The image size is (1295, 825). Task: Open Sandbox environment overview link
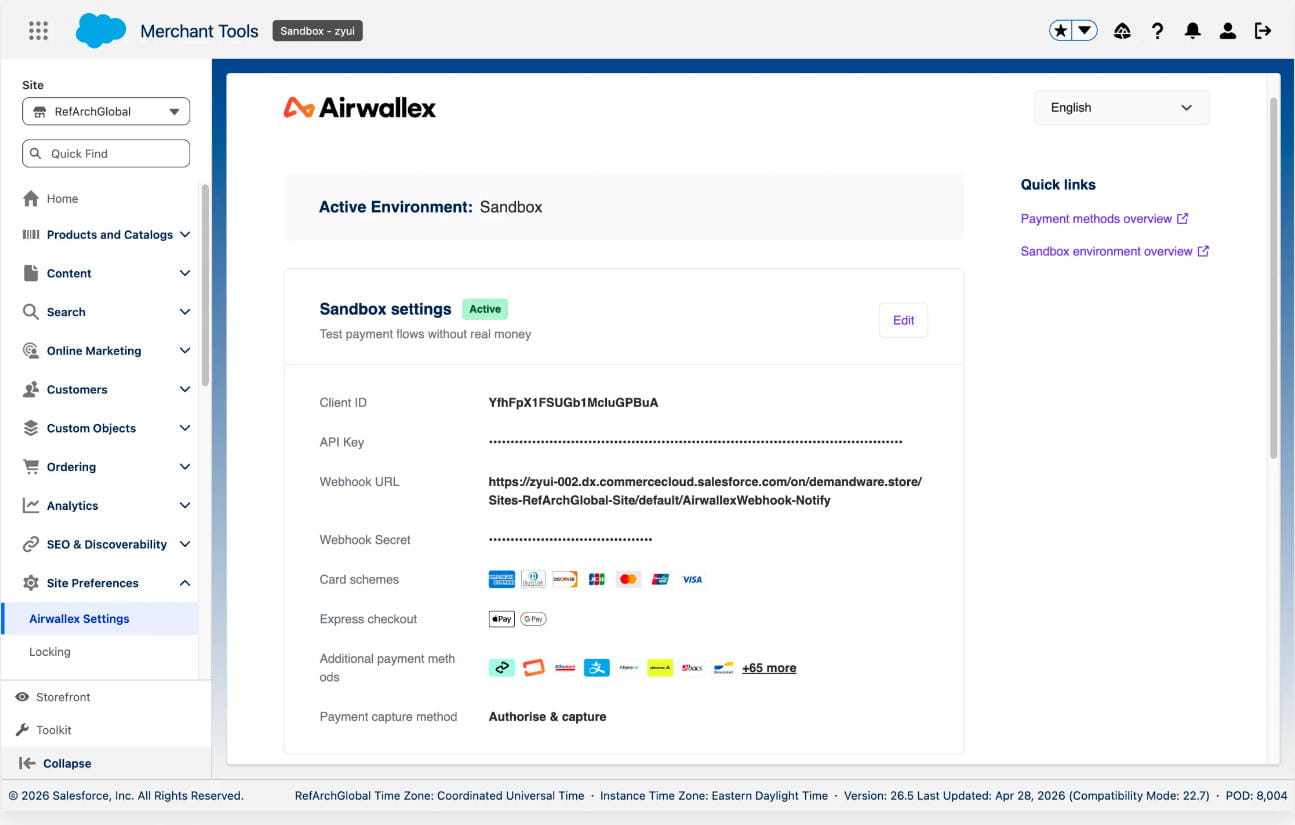(x=1114, y=252)
